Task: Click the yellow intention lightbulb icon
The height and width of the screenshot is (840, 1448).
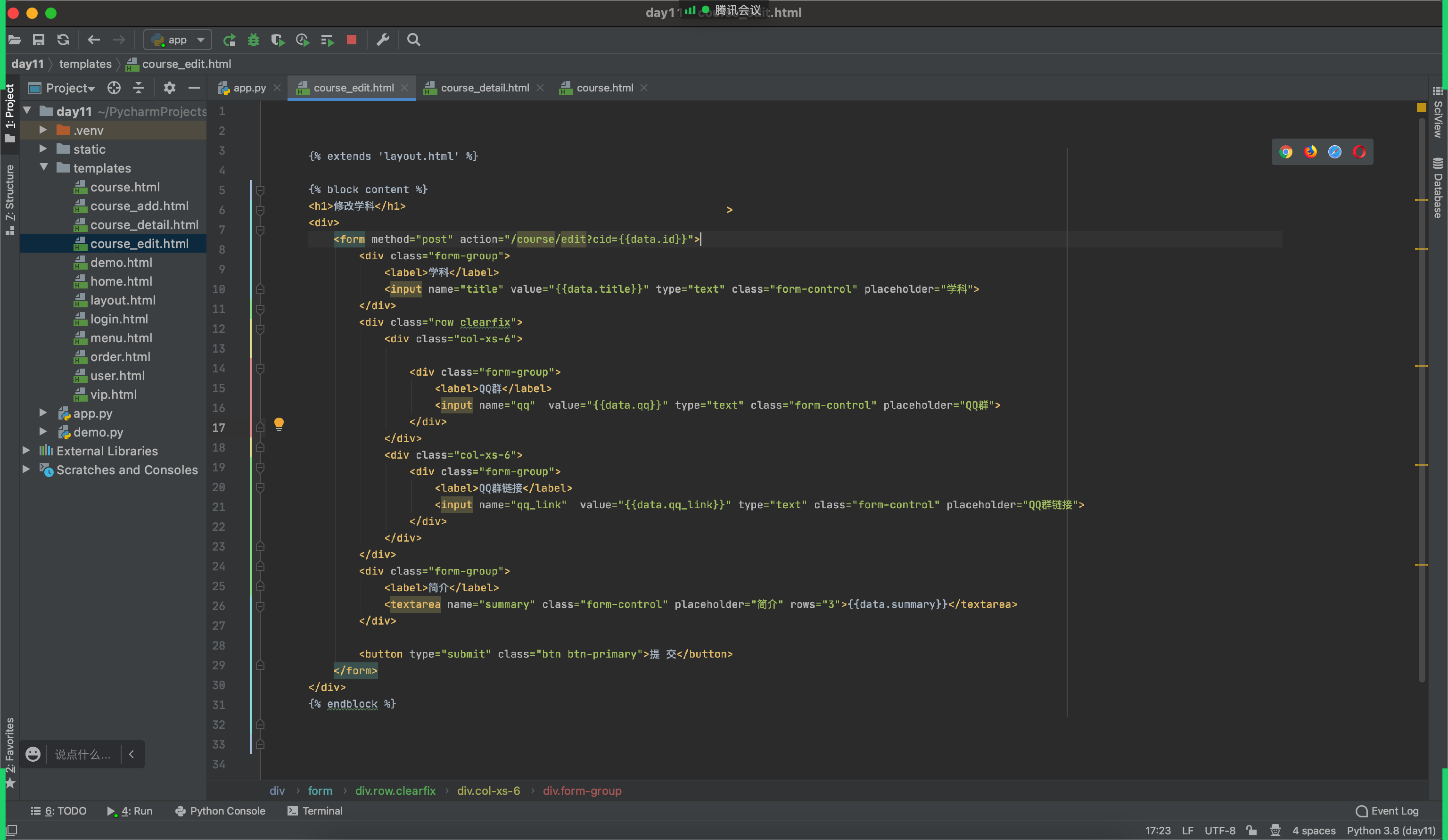Action: point(279,424)
